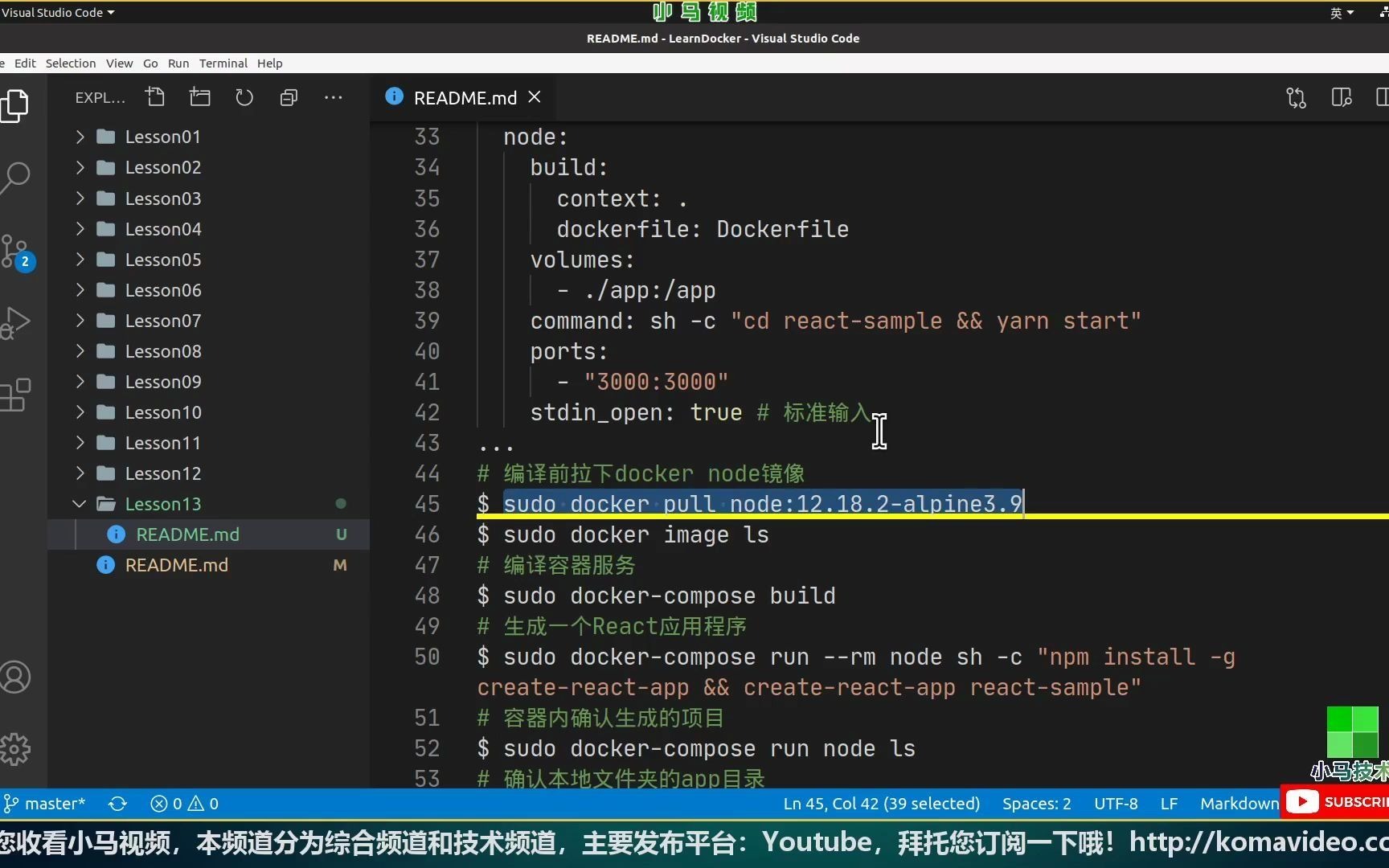Expand the Lesson06 folder
The width and height of the screenshot is (1389, 868).
click(208, 289)
